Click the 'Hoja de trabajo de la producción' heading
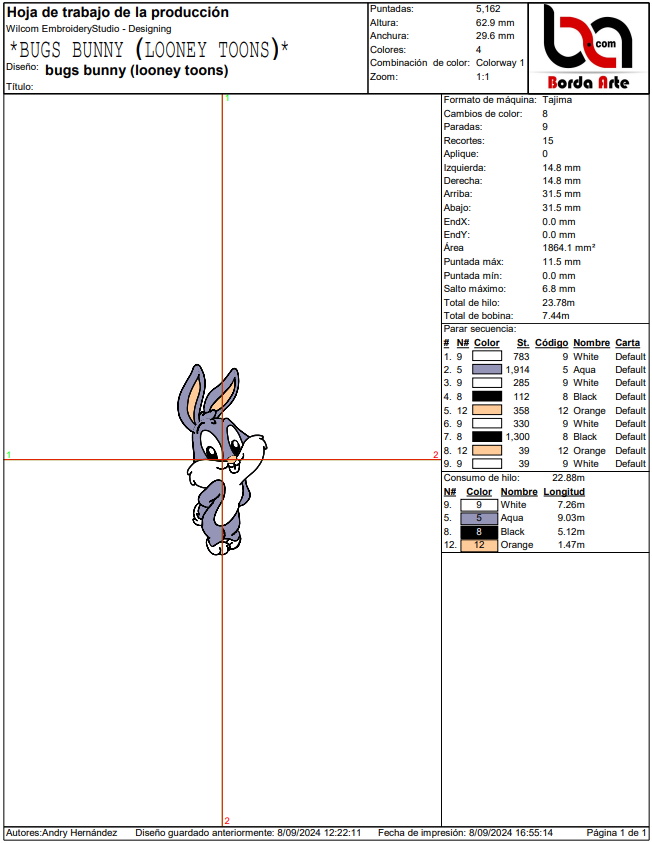This screenshot has width=652, height=843. pos(118,12)
